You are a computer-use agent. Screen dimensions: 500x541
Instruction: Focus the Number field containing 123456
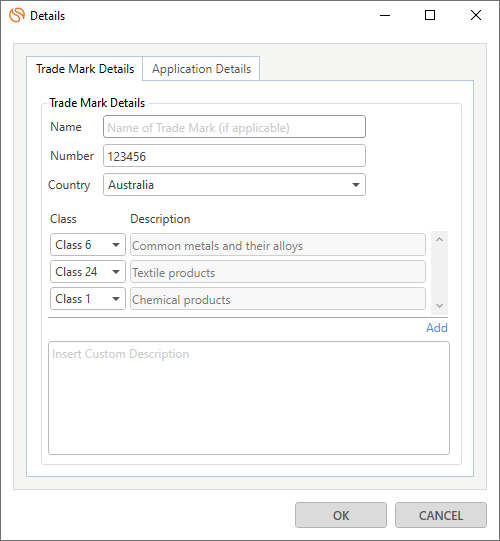[234, 156]
